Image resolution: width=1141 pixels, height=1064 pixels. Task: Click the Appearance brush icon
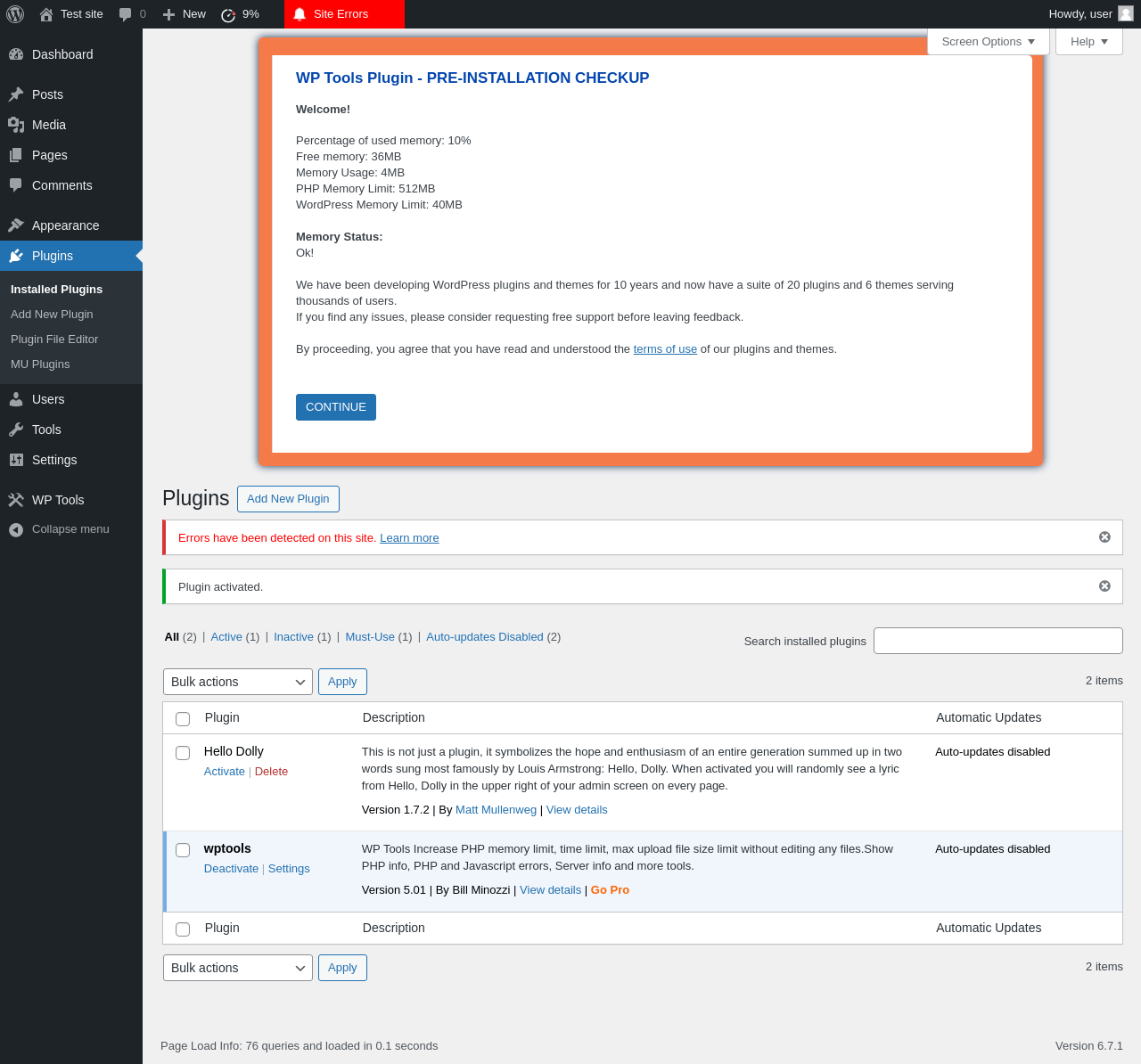16,225
